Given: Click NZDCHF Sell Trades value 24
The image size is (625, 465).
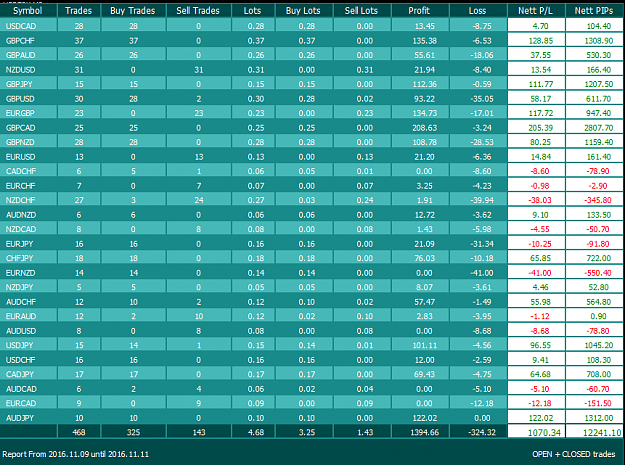Looking at the screenshot, I should [199, 200].
